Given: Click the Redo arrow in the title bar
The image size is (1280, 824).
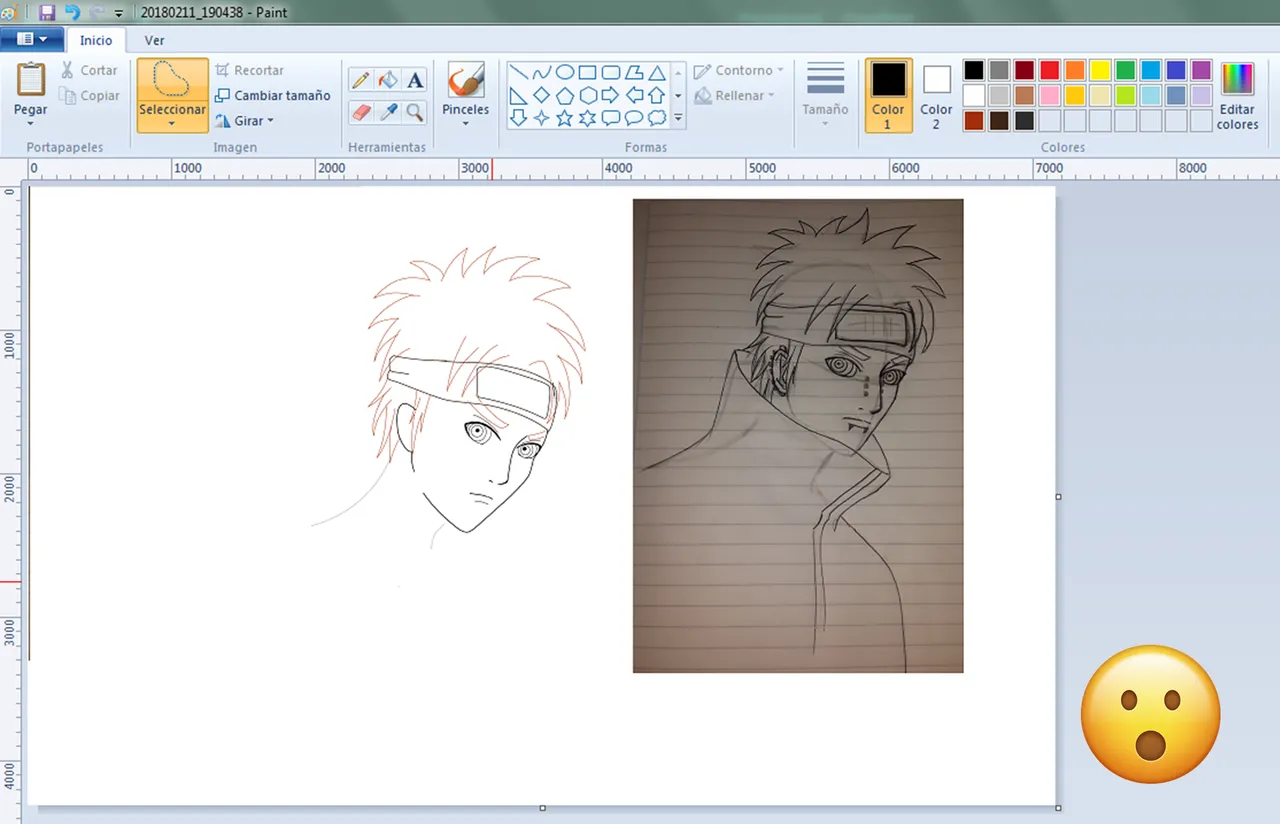Looking at the screenshot, I should pyautogui.click(x=97, y=13).
